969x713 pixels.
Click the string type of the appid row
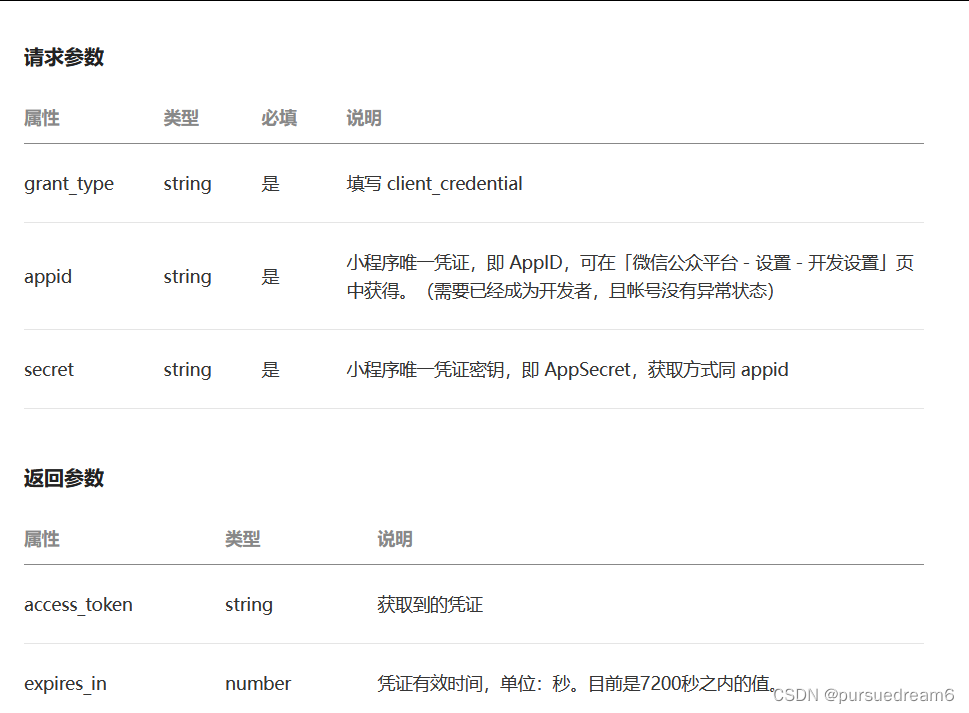click(187, 277)
